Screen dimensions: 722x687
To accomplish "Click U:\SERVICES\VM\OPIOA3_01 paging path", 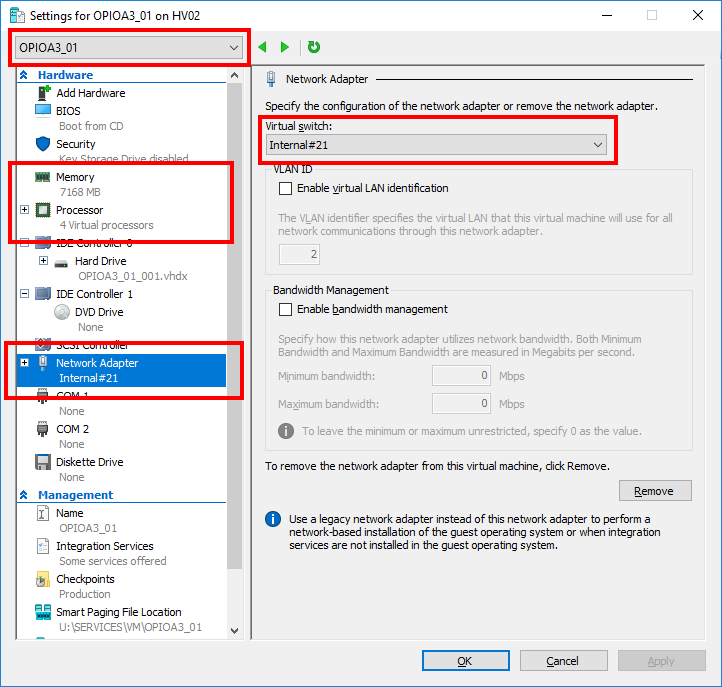I will [130, 627].
